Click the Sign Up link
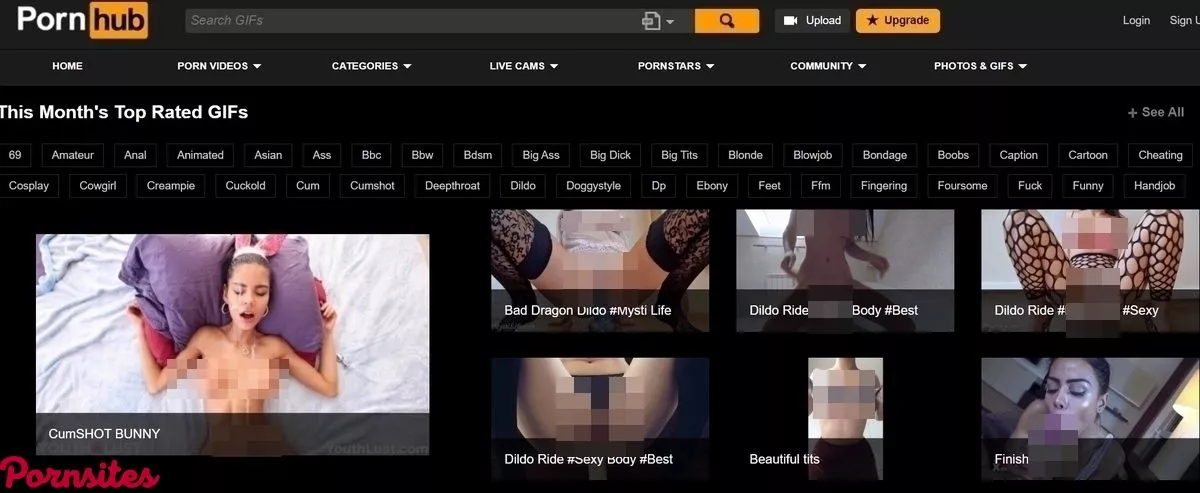This screenshot has height=493, width=1200. pos(1183,21)
